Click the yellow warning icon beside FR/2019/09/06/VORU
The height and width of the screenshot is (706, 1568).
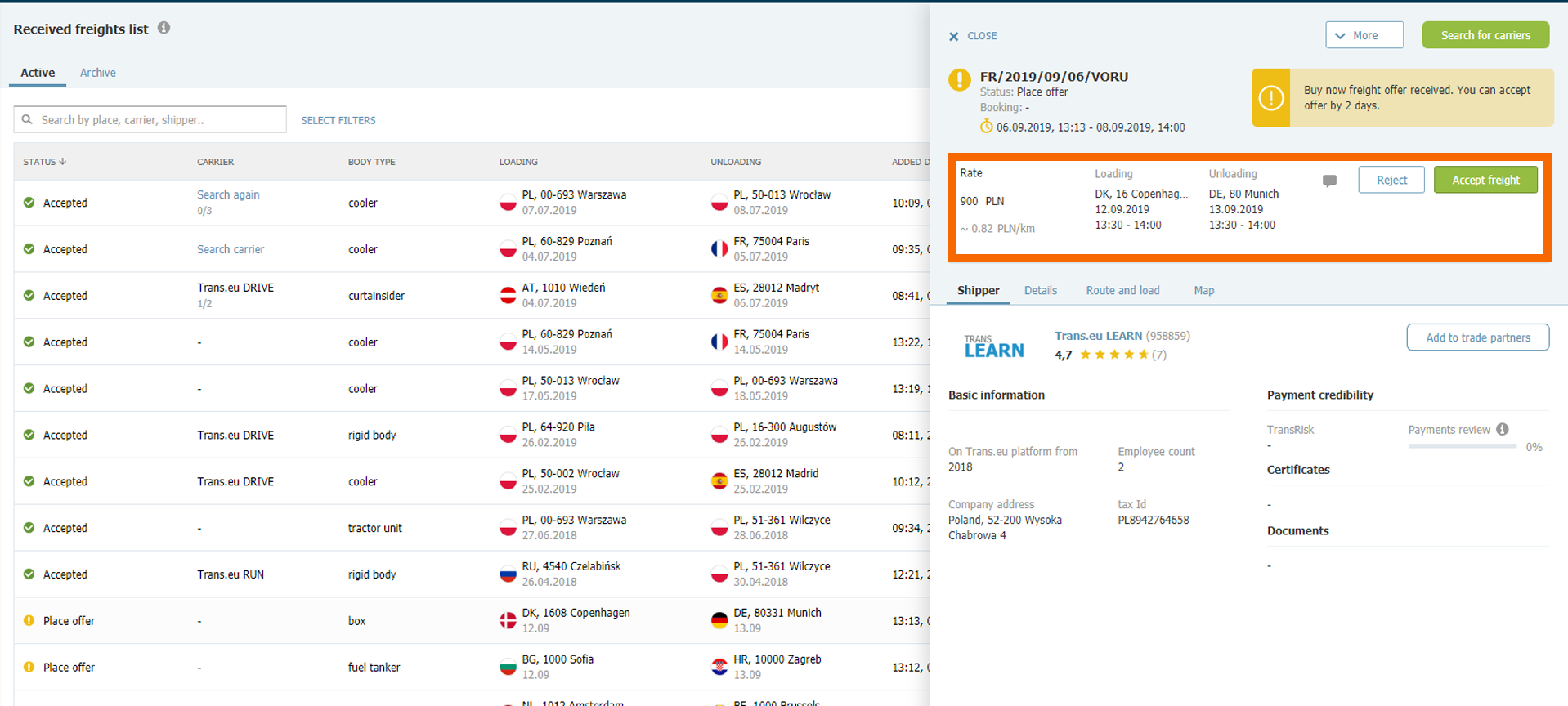coord(960,80)
